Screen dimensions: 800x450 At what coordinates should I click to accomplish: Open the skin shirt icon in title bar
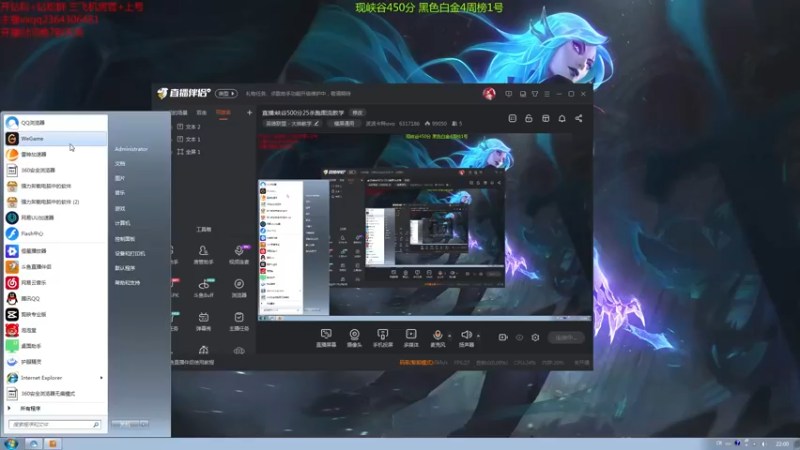point(535,94)
